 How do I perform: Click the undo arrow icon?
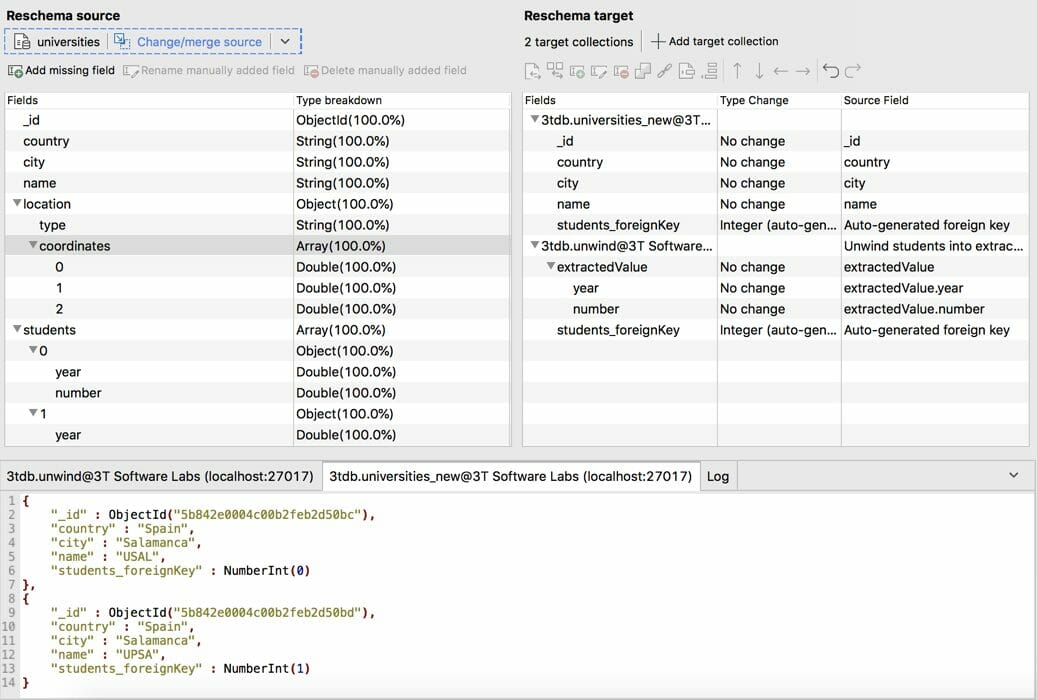[x=830, y=71]
